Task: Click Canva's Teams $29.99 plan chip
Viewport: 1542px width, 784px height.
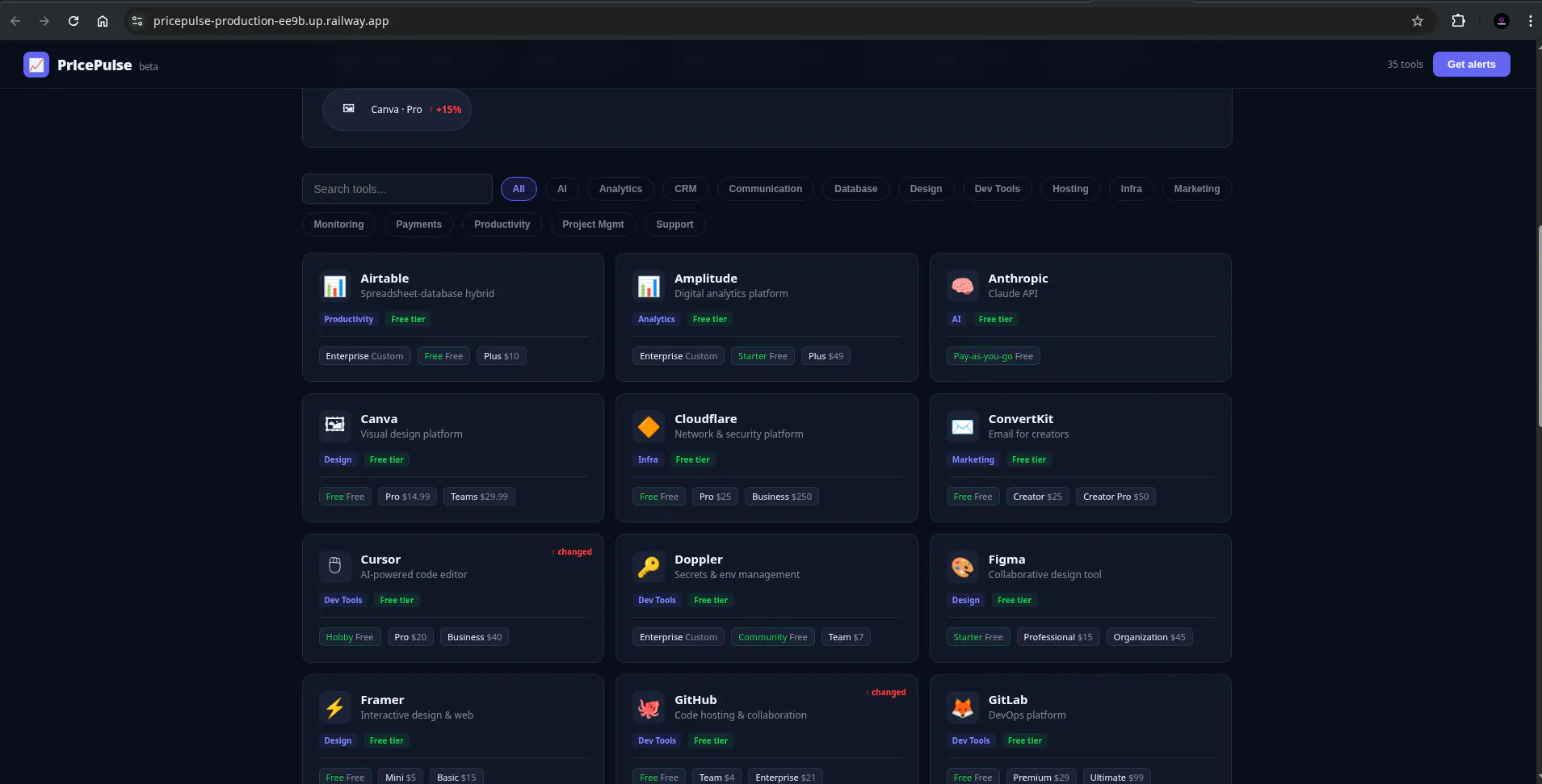Action: click(x=479, y=497)
